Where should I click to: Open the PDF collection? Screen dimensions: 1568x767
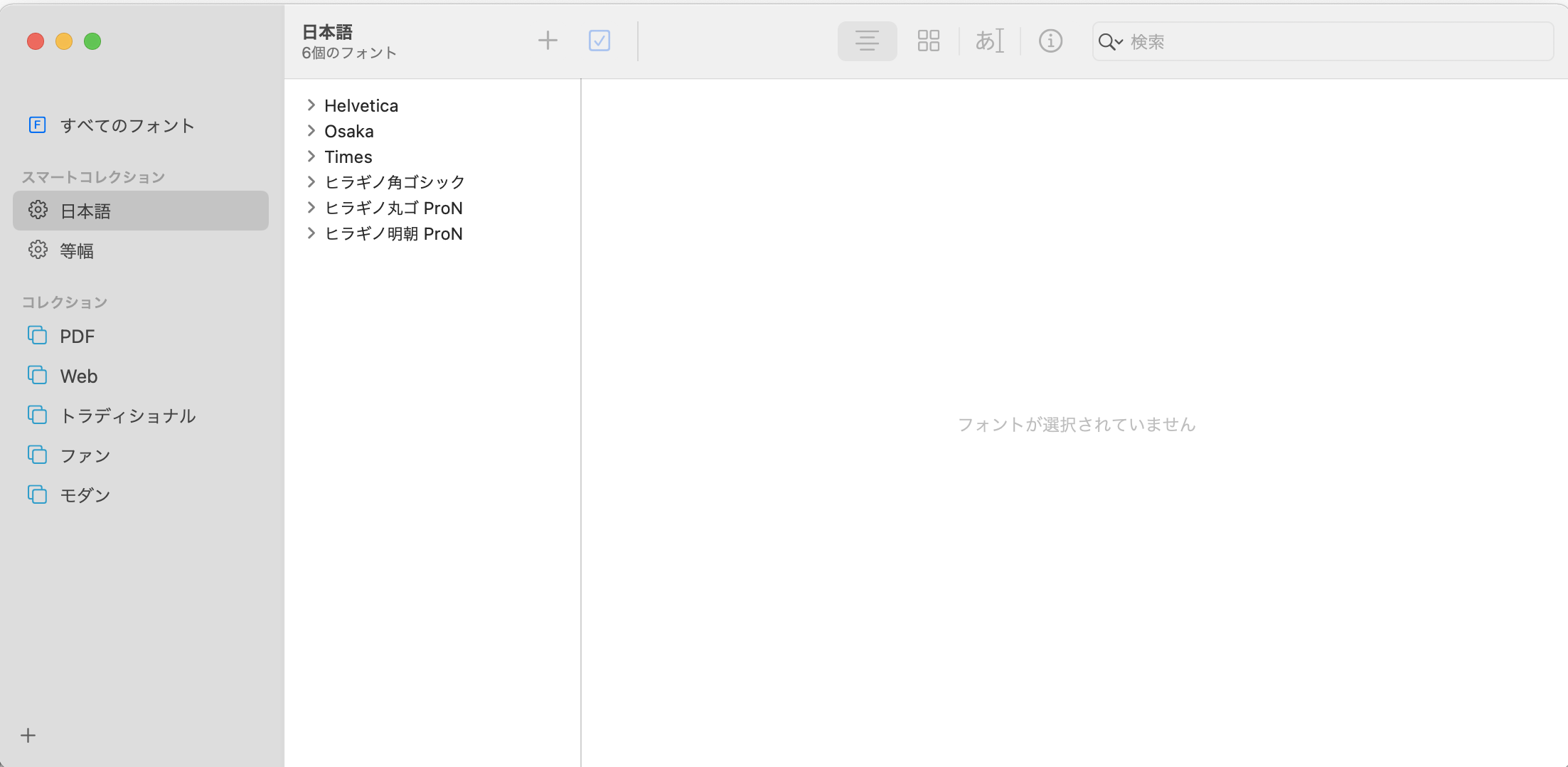coord(77,336)
